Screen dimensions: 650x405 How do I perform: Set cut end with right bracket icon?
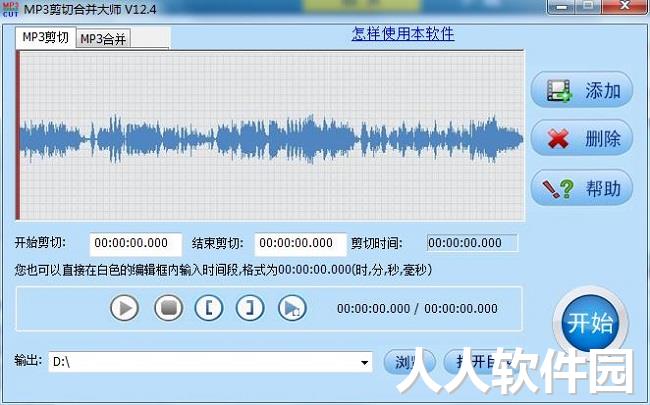(x=250, y=308)
